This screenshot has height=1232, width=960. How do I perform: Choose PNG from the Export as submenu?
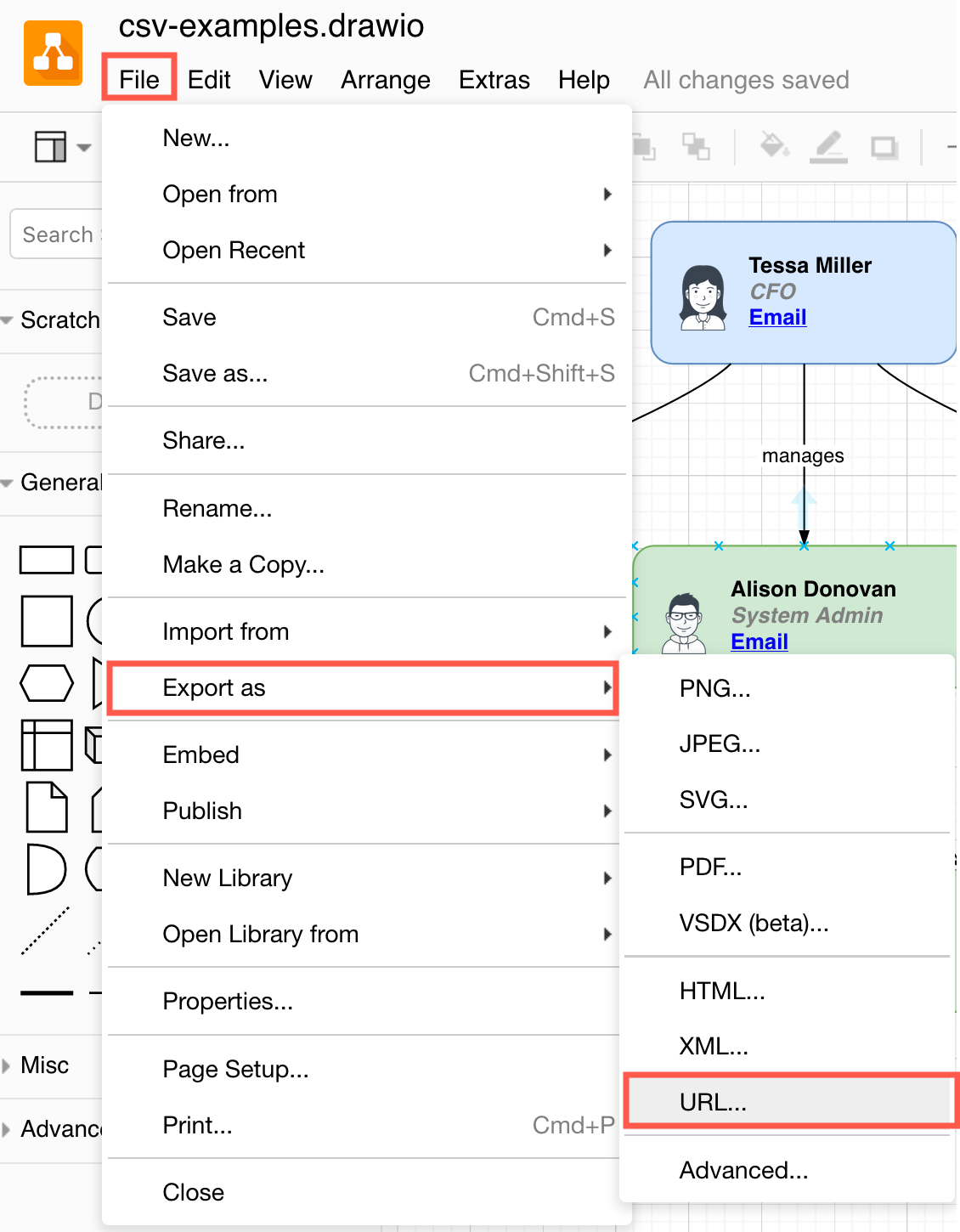coord(714,688)
